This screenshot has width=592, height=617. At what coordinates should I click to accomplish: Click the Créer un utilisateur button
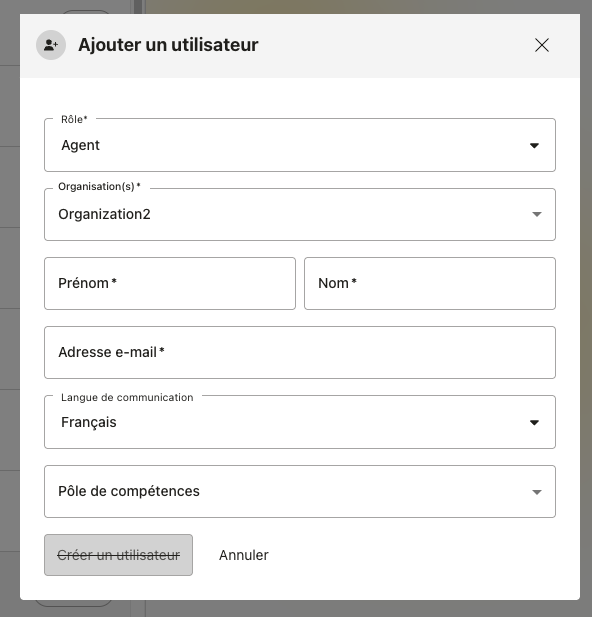click(118, 555)
